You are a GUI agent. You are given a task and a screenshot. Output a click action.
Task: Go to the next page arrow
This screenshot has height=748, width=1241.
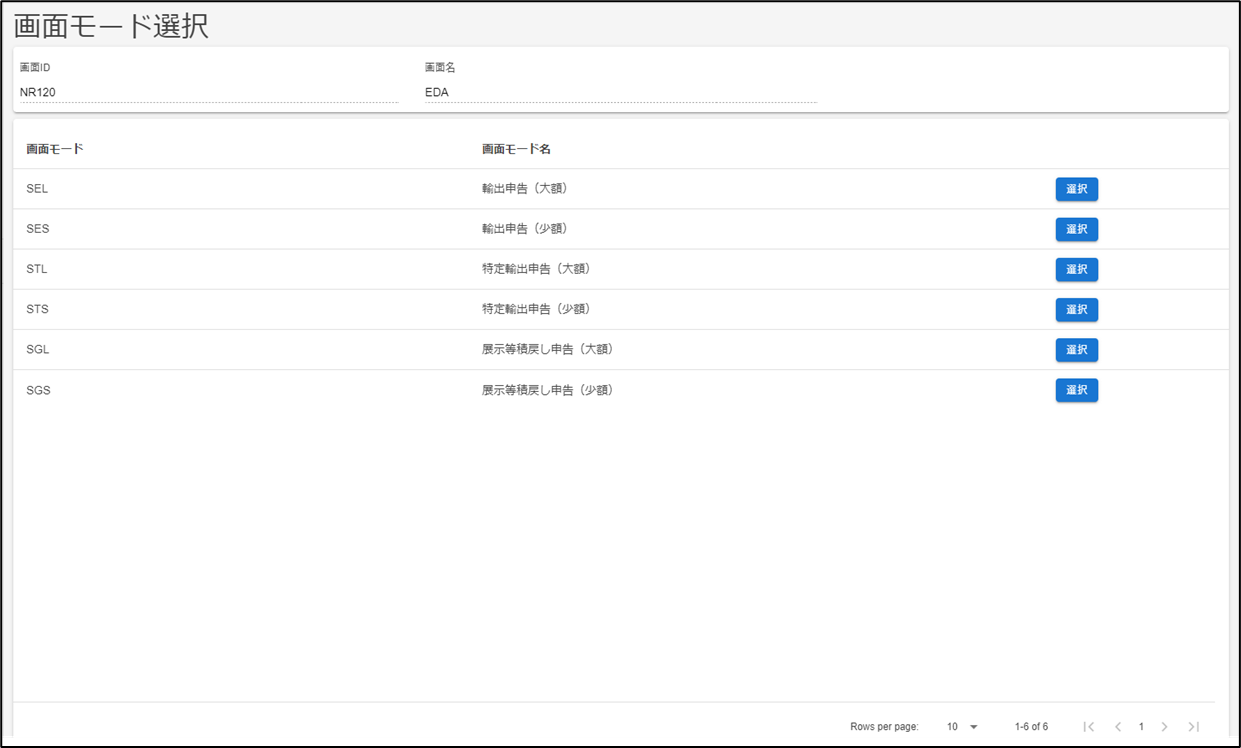[x=1164, y=727]
